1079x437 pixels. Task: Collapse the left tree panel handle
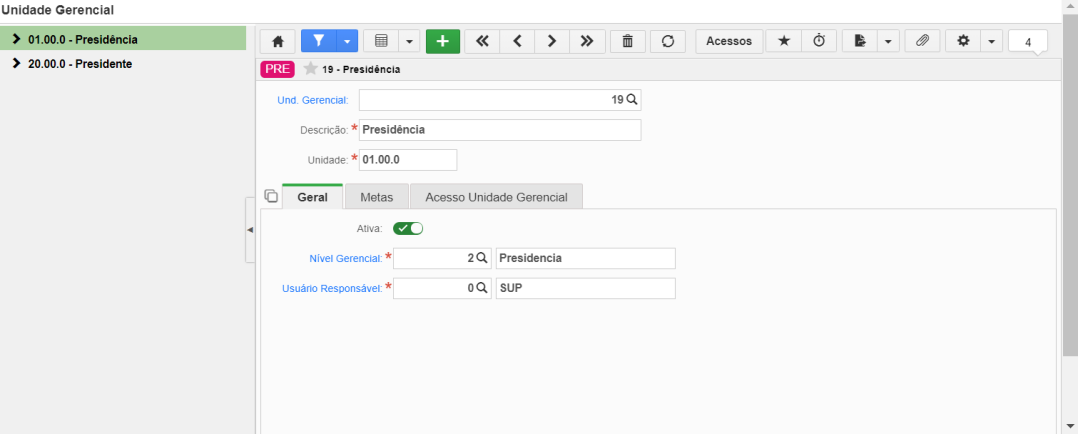click(250, 229)
